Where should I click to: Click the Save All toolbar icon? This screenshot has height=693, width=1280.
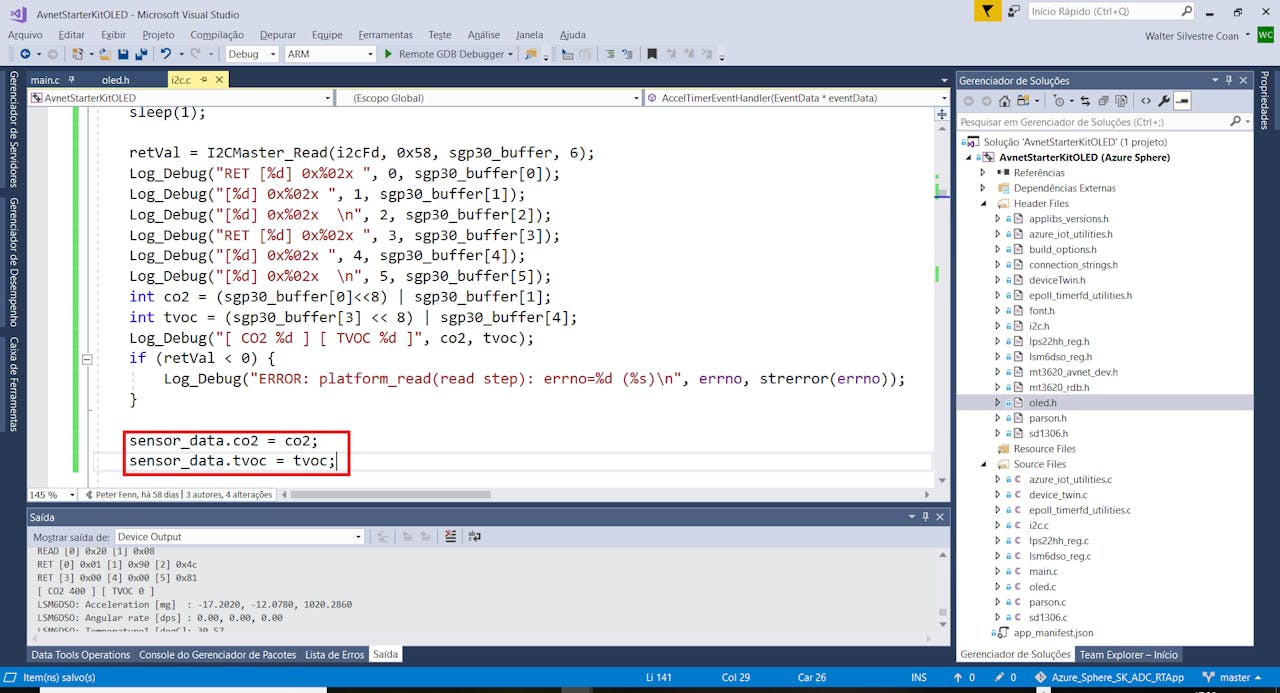[x=139, y=54]
